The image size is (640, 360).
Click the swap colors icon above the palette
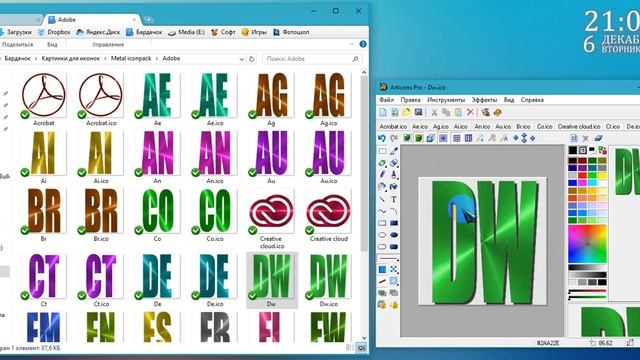pyautogui.click(x=602, y=150)
